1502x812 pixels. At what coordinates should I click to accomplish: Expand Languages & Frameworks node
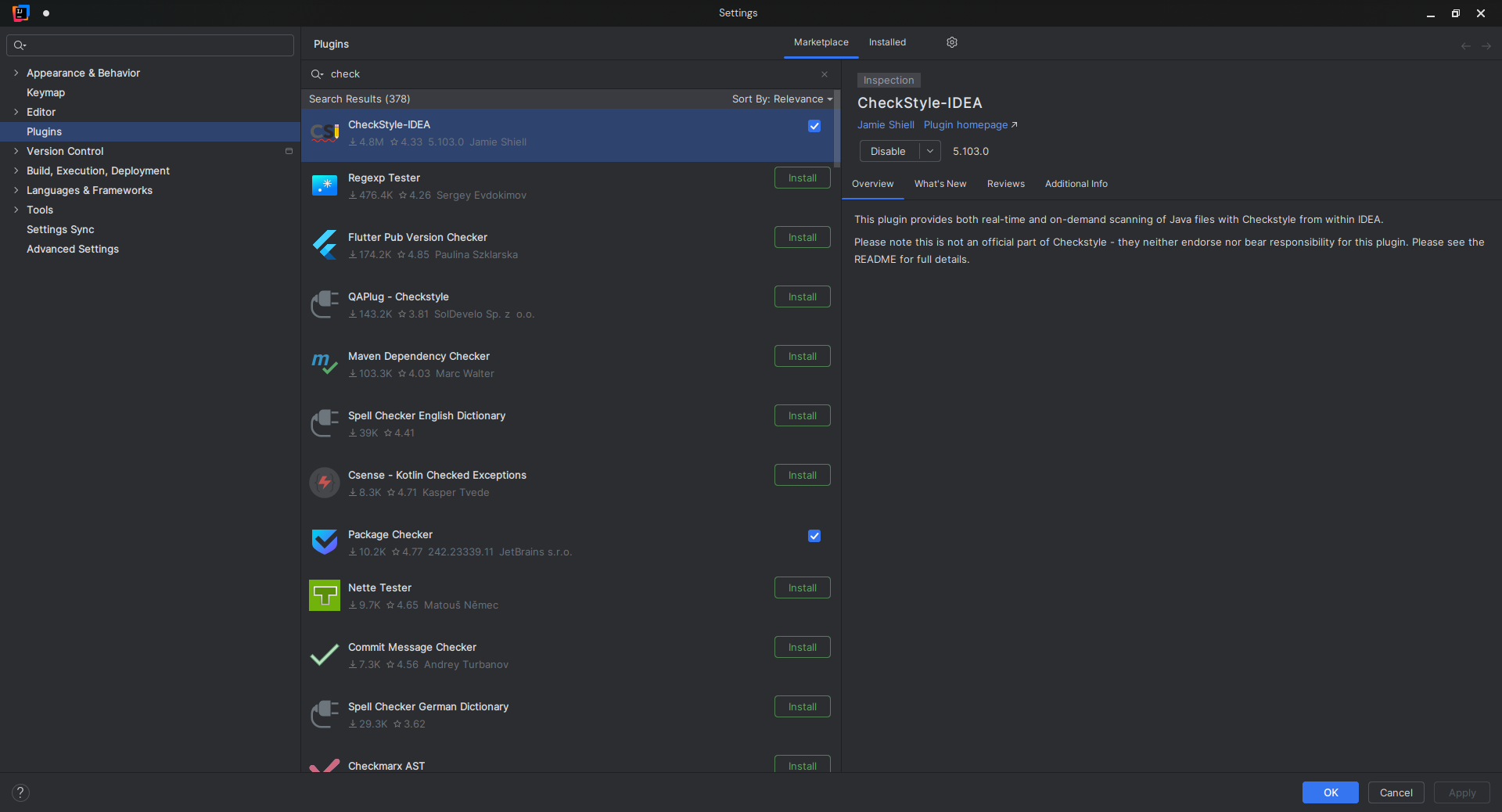16,190
